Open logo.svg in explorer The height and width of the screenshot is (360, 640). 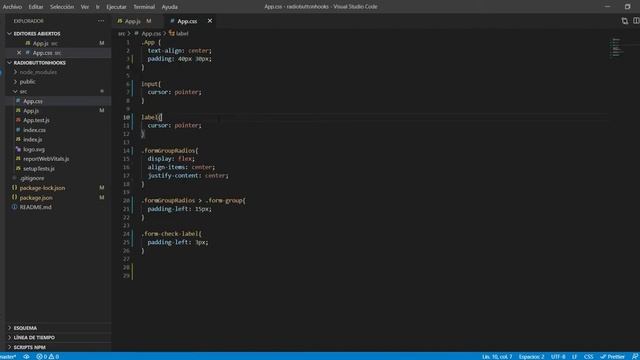[34, 149]
